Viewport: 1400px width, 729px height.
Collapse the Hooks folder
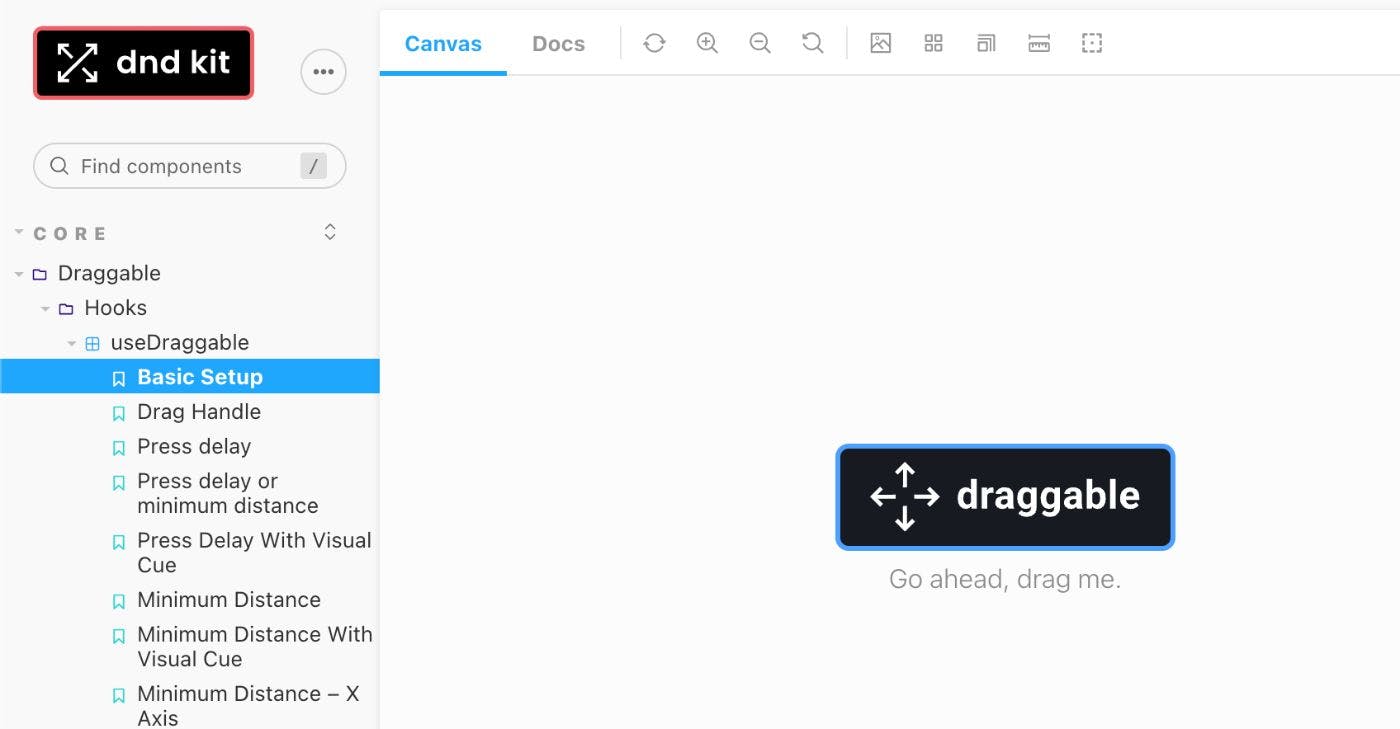(115, 308)
